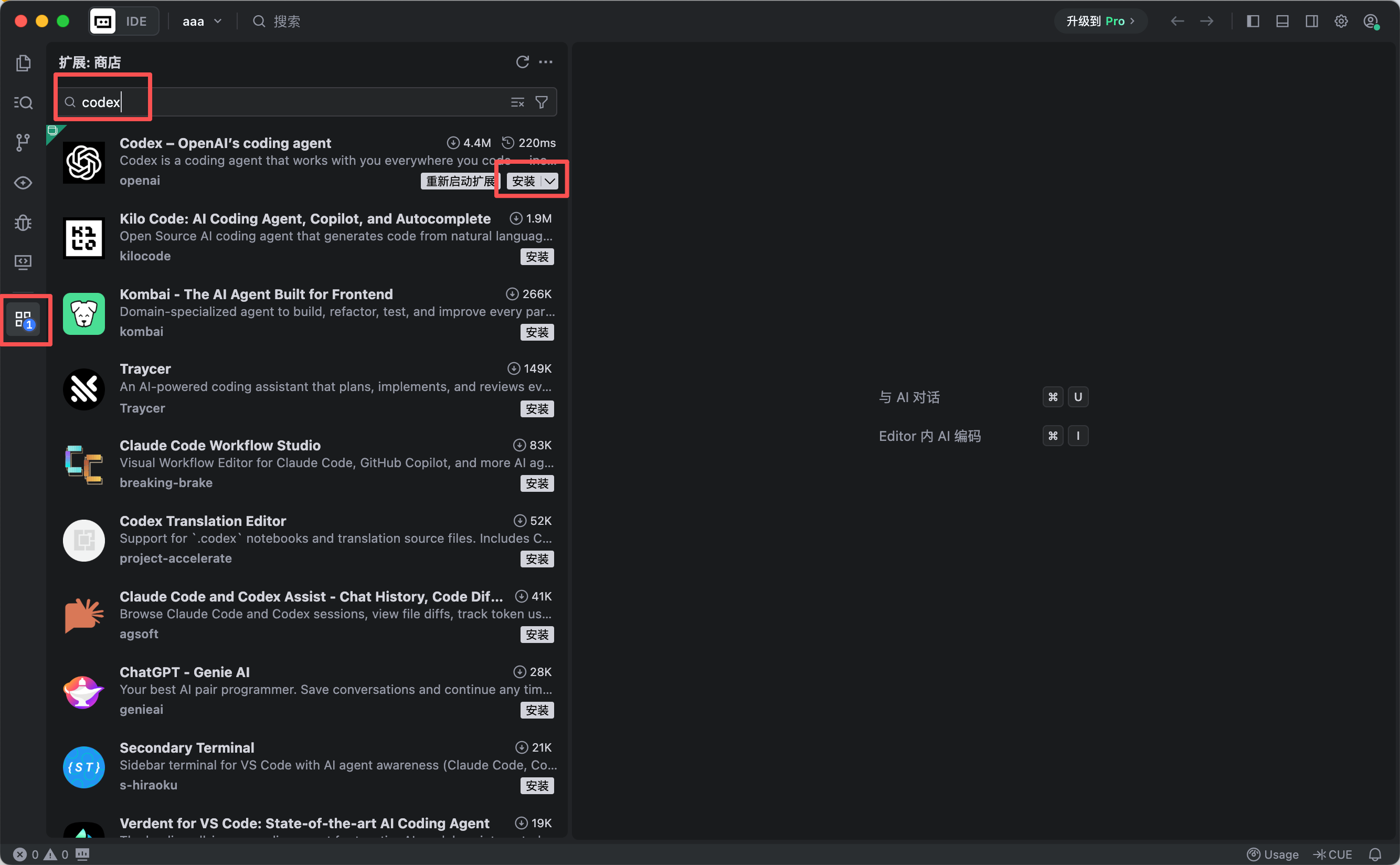Image resolution: width=1400 pixels, height=865 pixels.
Task: Click 重新启动扩展 for Codex
Action: 460,182
